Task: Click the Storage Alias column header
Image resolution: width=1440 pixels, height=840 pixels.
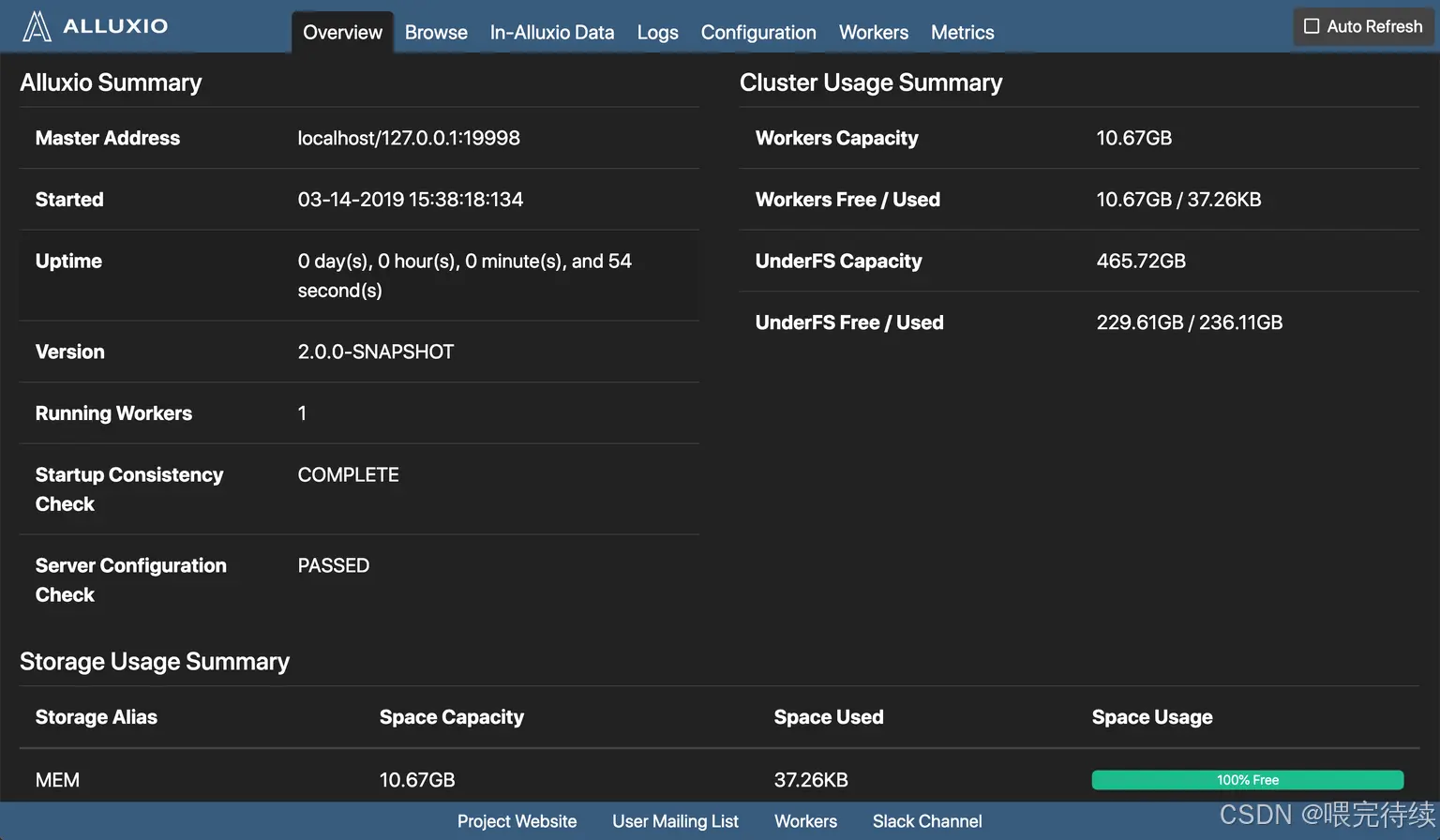Action: 97,717
